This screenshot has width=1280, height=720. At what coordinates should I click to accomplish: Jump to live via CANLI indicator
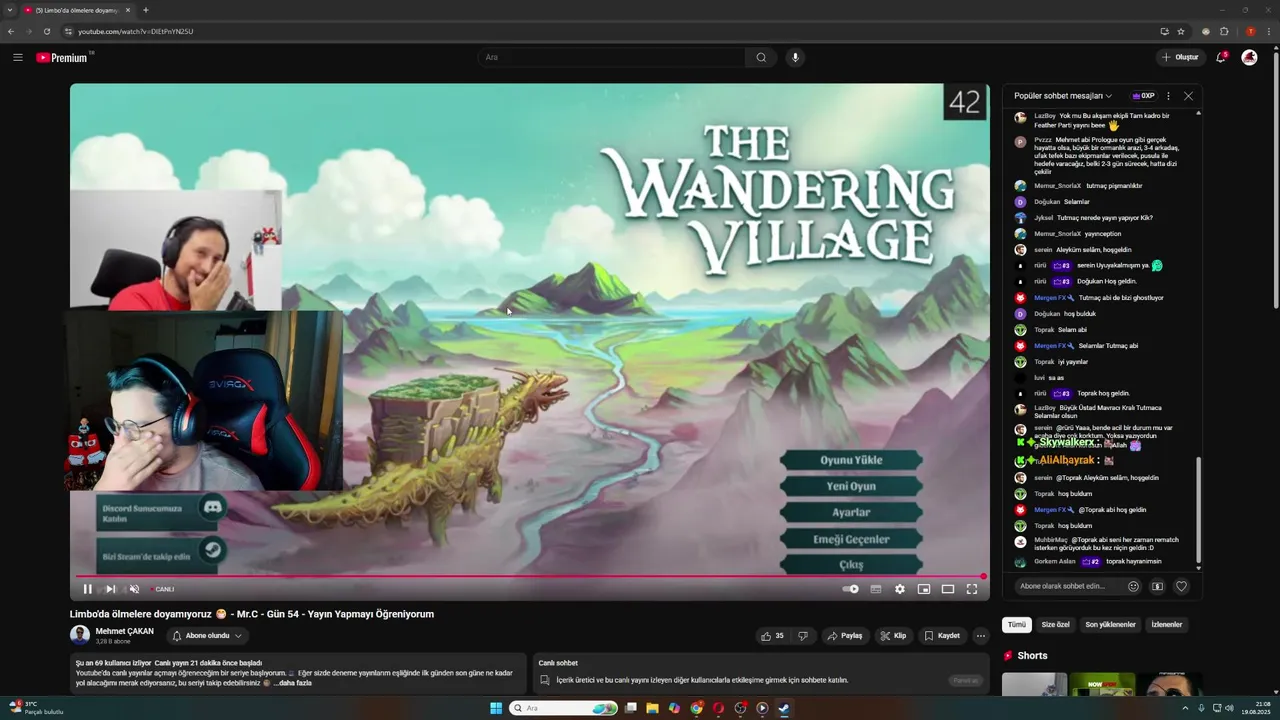[162, 589]
